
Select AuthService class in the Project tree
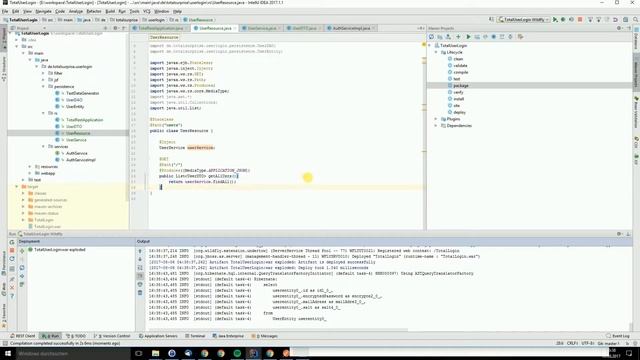point(76,153)
